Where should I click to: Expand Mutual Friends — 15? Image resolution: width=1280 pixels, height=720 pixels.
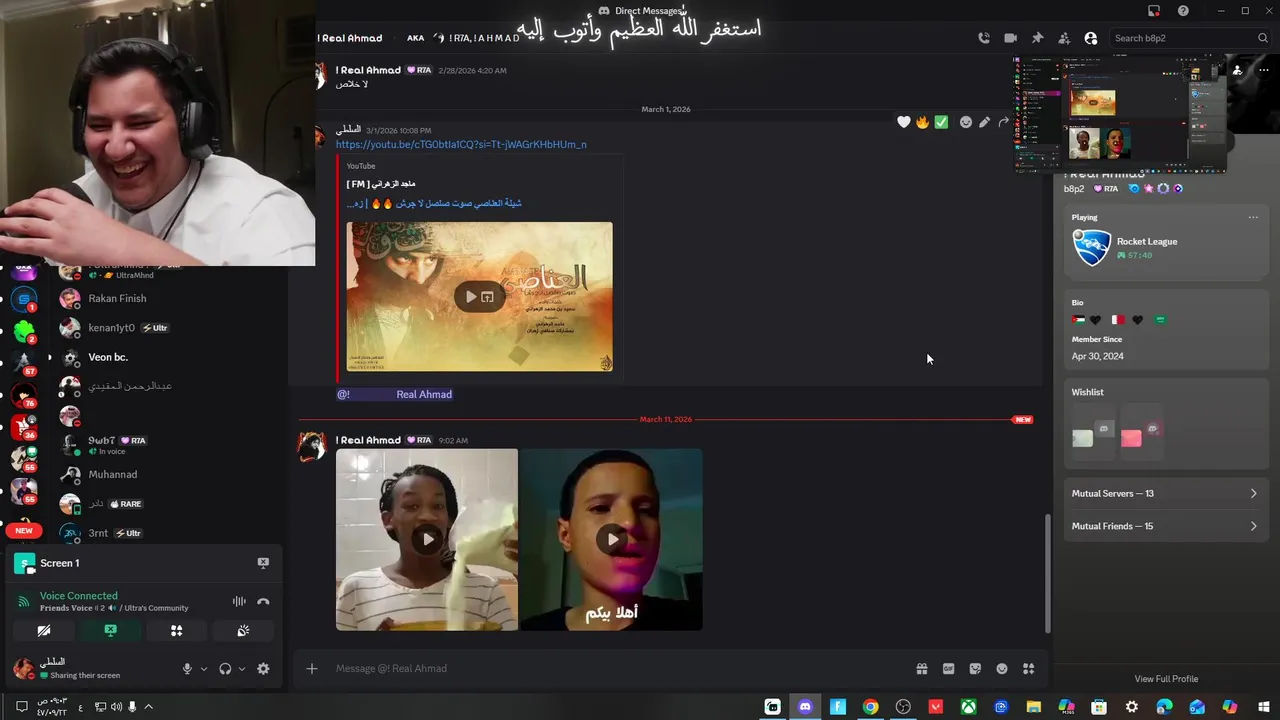tap(1165, 526)
